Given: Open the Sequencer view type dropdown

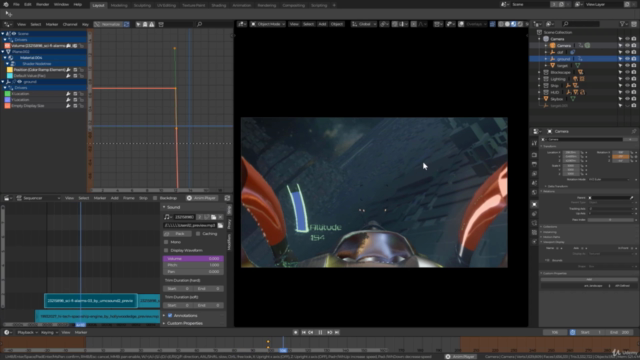Looking at the screenshot, I should 39,198.
